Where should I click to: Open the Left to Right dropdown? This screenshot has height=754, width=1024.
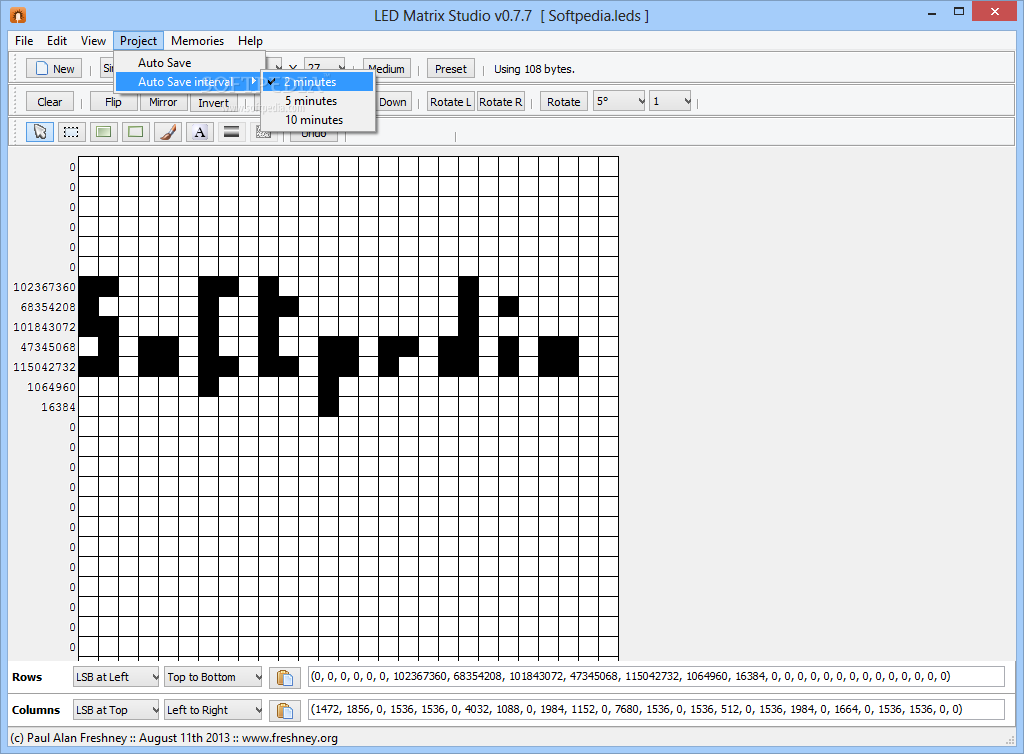click(x=213, y=710)
